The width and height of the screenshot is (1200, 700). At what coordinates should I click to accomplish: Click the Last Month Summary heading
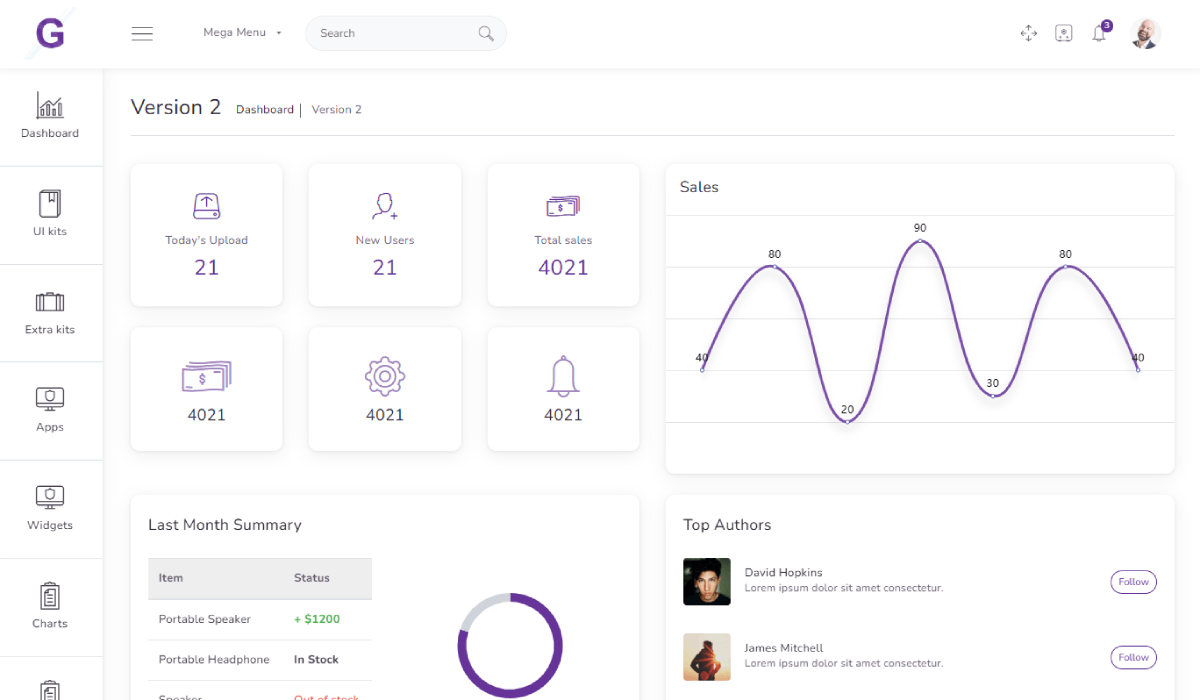click(x=225, y=525)
